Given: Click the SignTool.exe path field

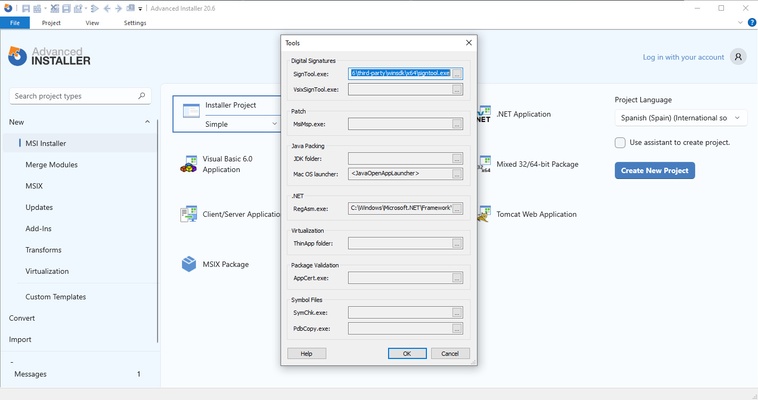Looking at the screenshot, I should [400, 73].
